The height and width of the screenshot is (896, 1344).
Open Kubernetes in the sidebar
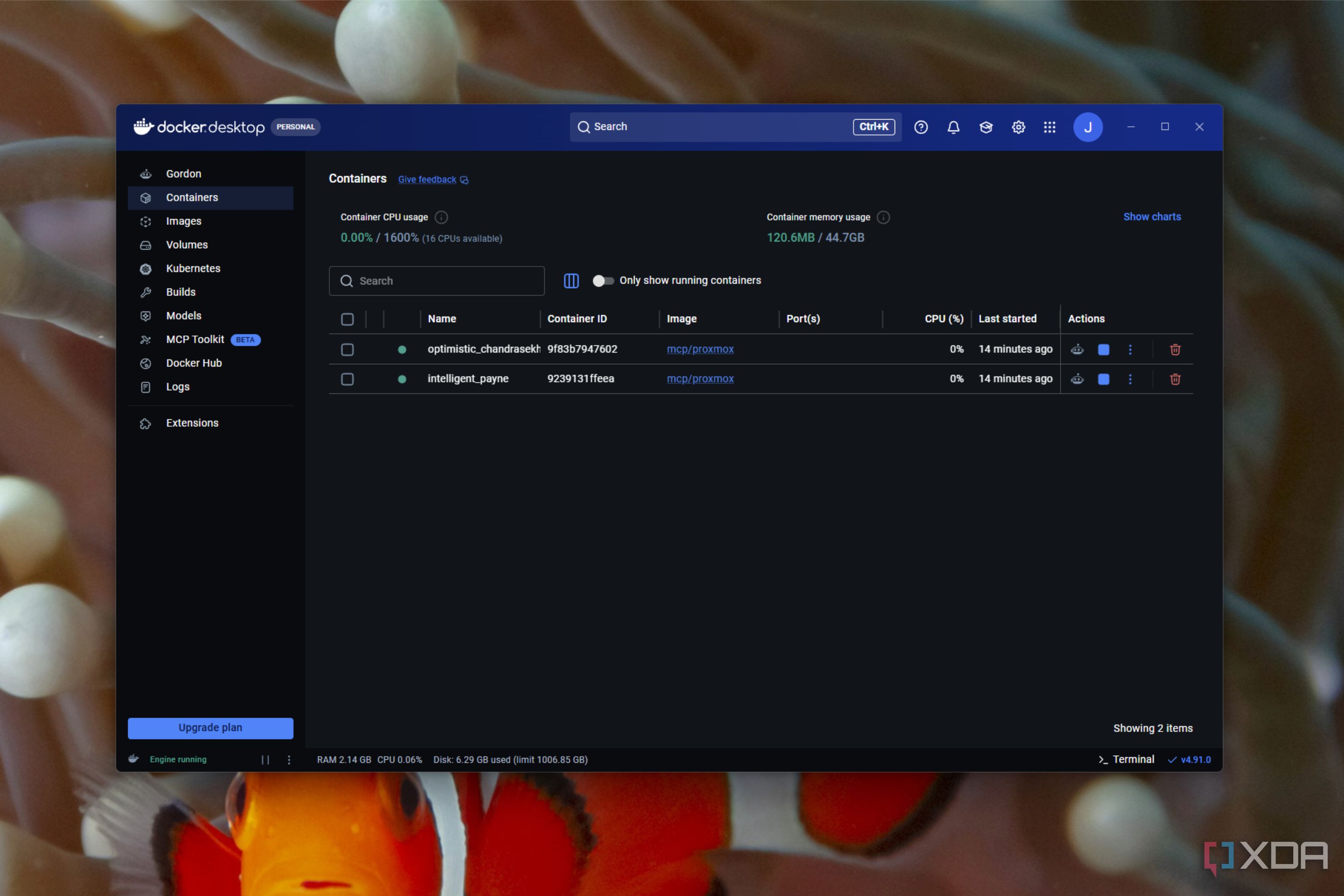pyautogui.click(x=210, y=268)
